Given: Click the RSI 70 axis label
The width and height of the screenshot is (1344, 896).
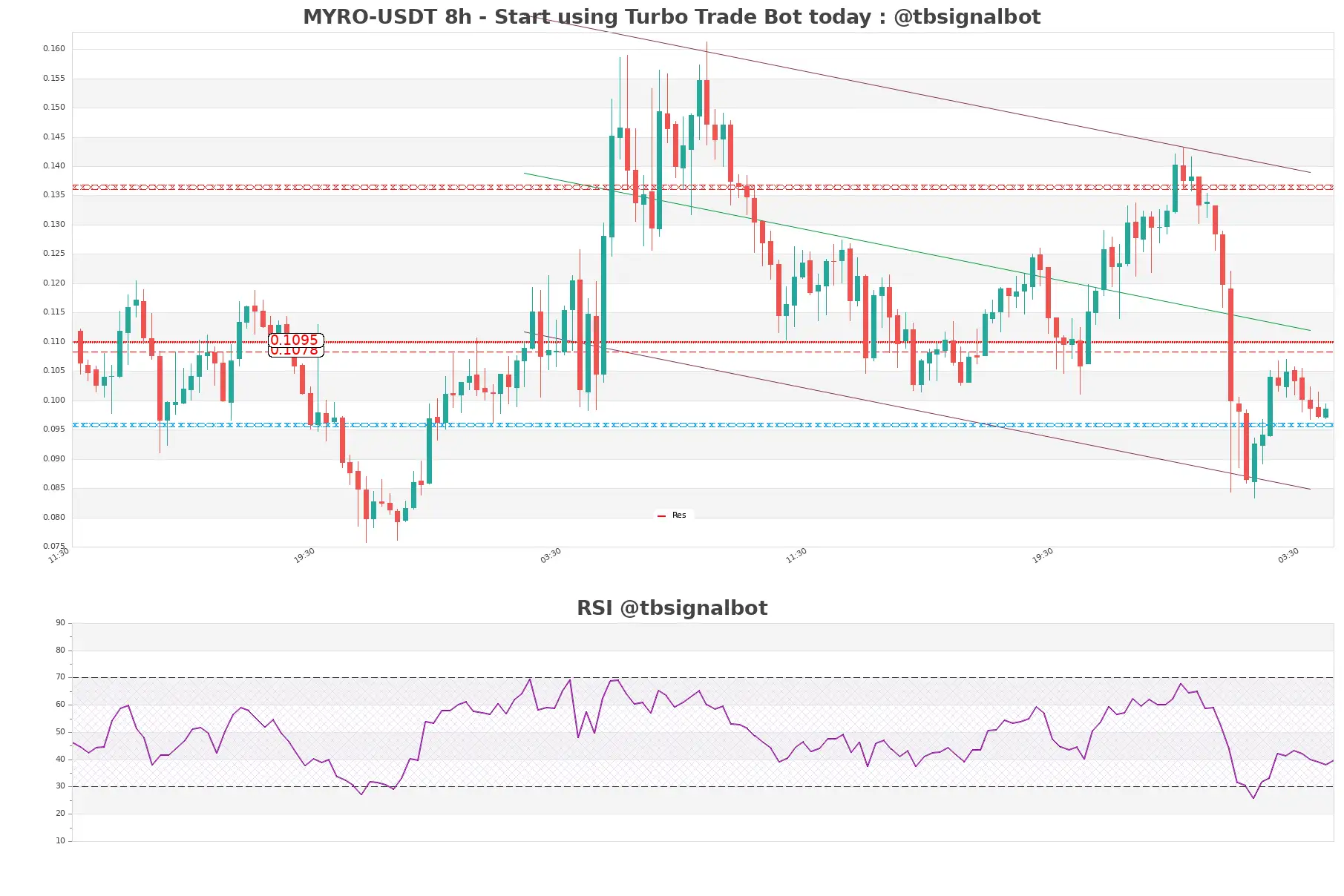Looking at the screenshot, I should [x=60, y=677].
